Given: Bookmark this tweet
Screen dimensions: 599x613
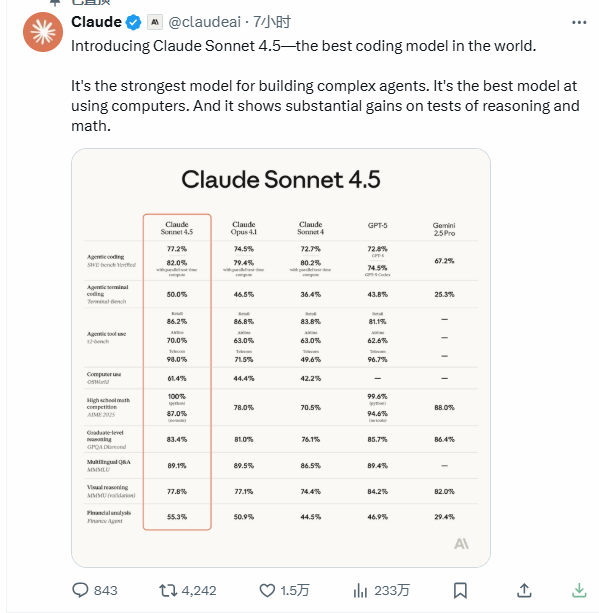Looking at the screenshot, I should tap(460, 590).
